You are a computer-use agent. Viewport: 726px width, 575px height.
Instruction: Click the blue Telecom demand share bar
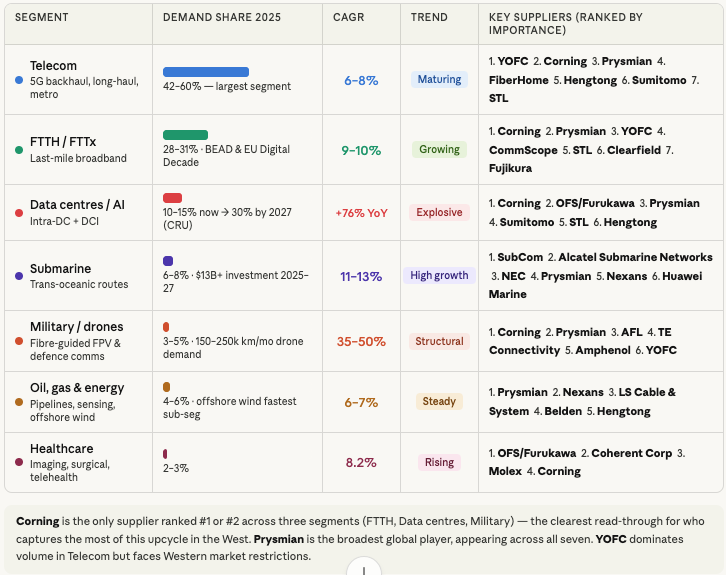[206, 72]
